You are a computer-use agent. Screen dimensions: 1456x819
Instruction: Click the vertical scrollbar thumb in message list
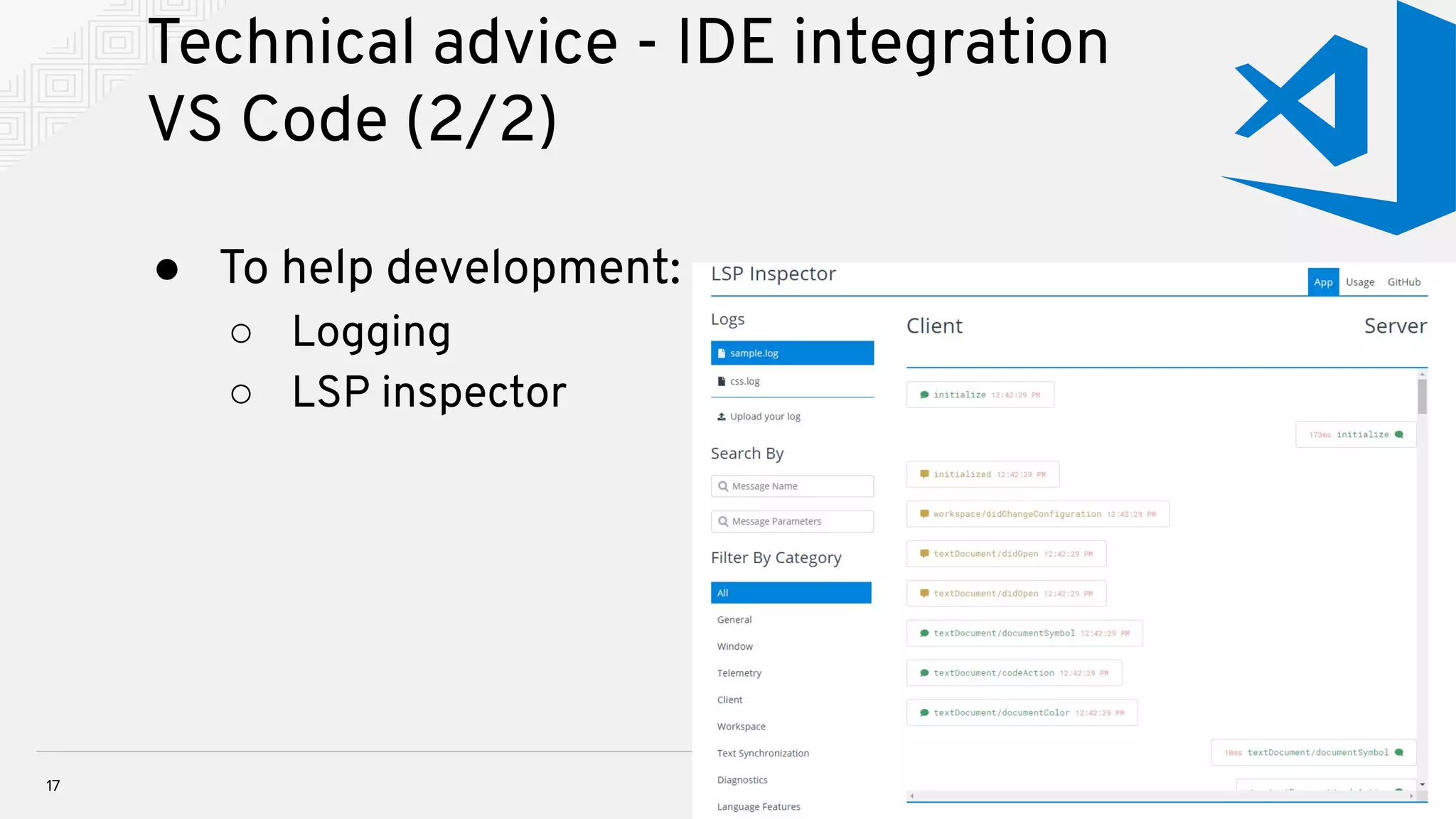coord(1423,397)
